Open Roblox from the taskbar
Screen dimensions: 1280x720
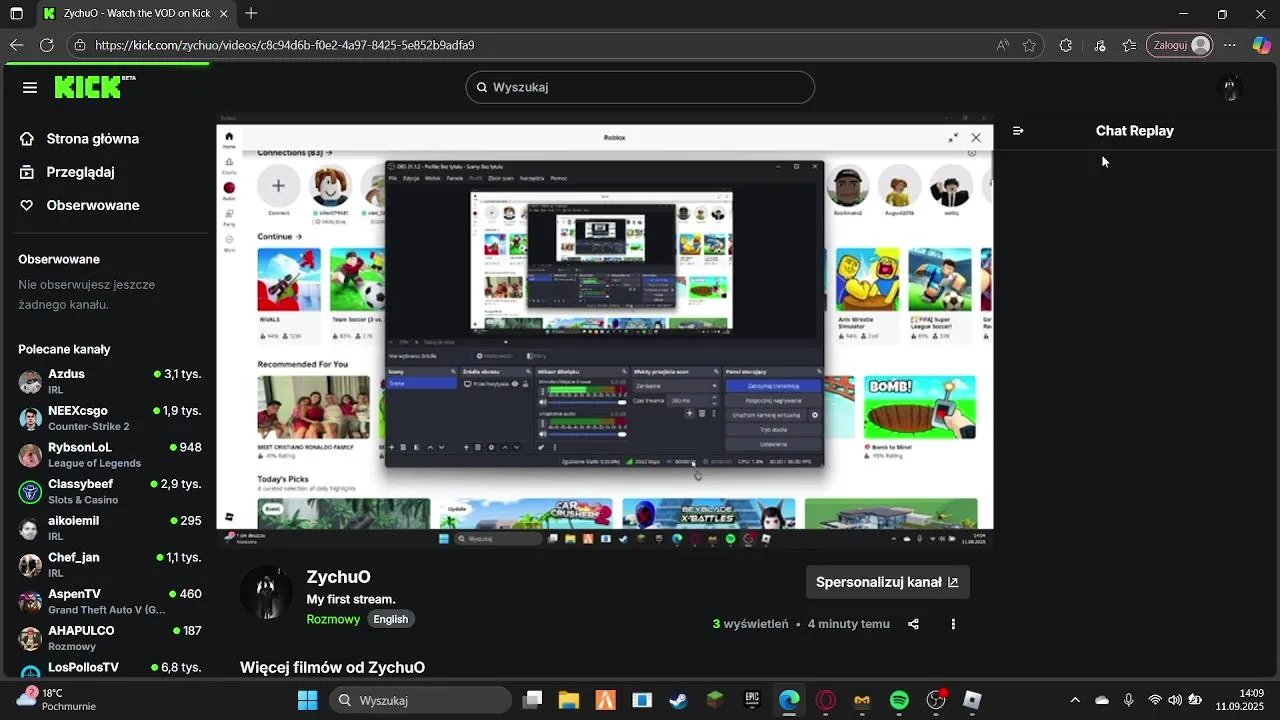[972, 700]
